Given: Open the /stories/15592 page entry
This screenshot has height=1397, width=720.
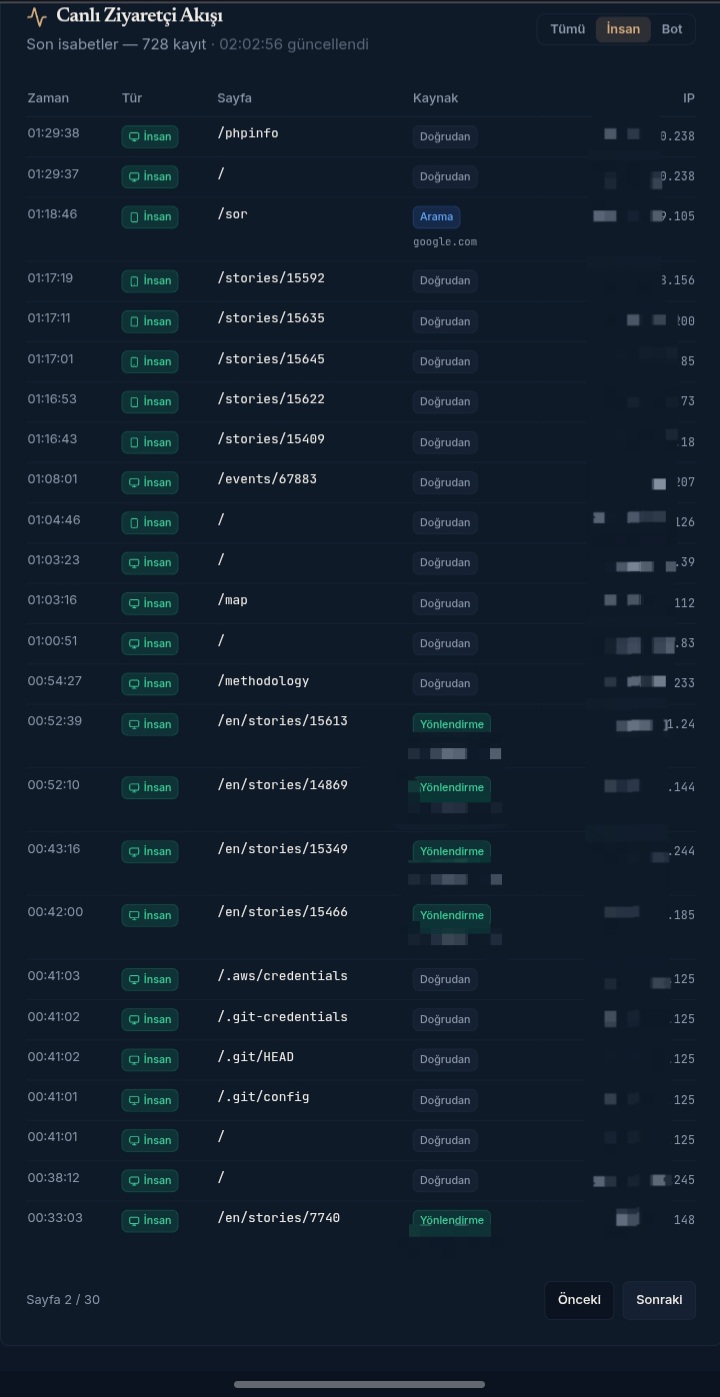Looking at the screenshot, I should tap(271, 278).
